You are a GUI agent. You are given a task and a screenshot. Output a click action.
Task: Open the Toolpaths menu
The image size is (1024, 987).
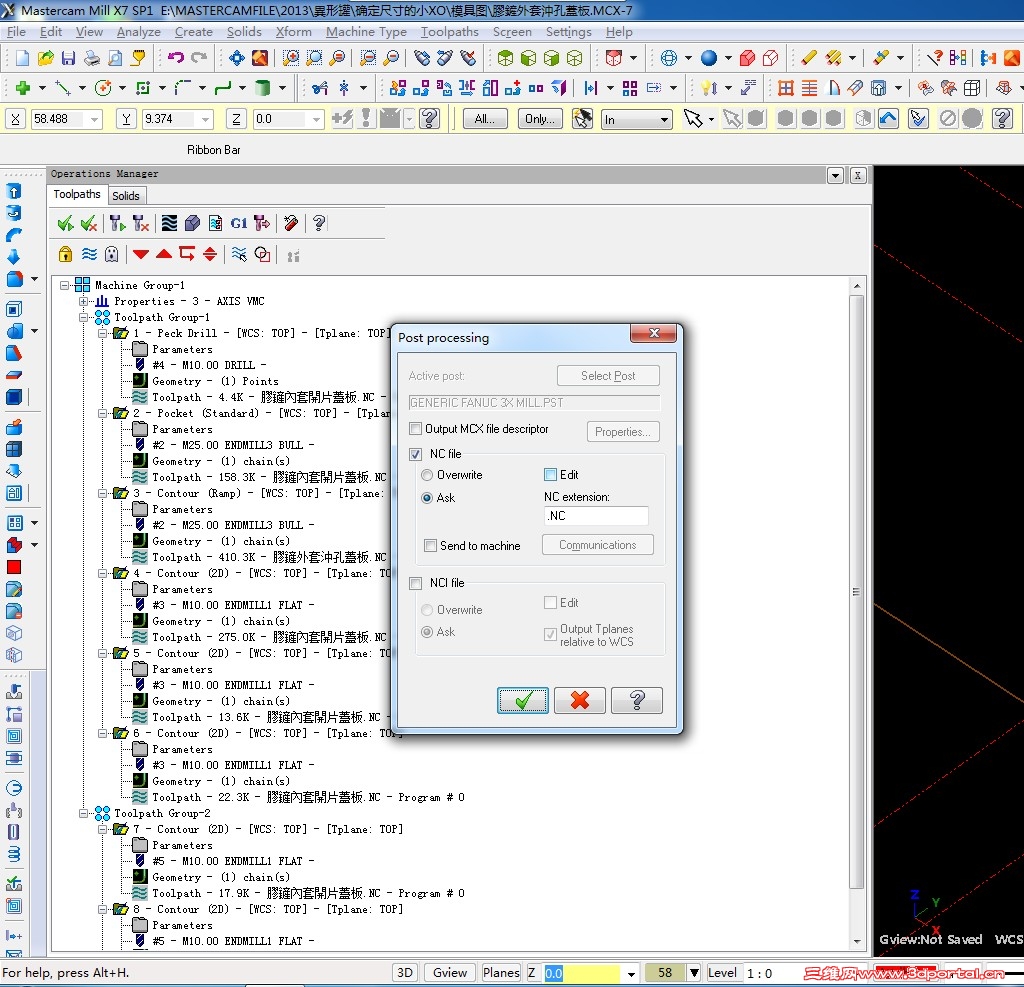[x=449, y=31]
